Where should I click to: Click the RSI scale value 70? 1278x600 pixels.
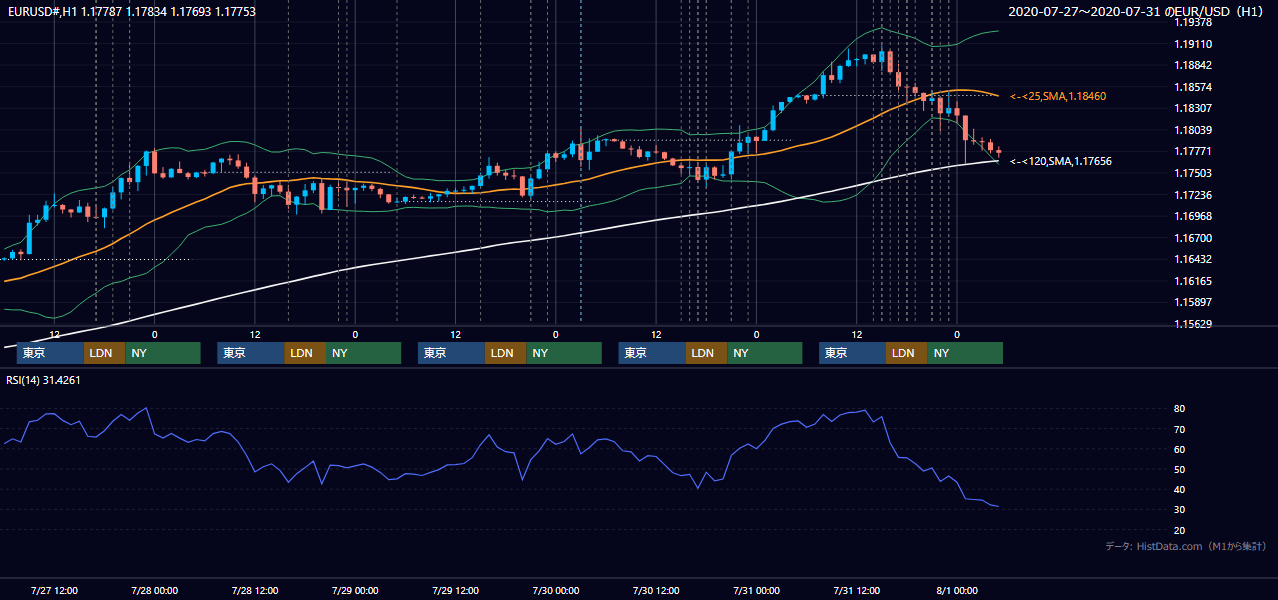[1179, 429]
